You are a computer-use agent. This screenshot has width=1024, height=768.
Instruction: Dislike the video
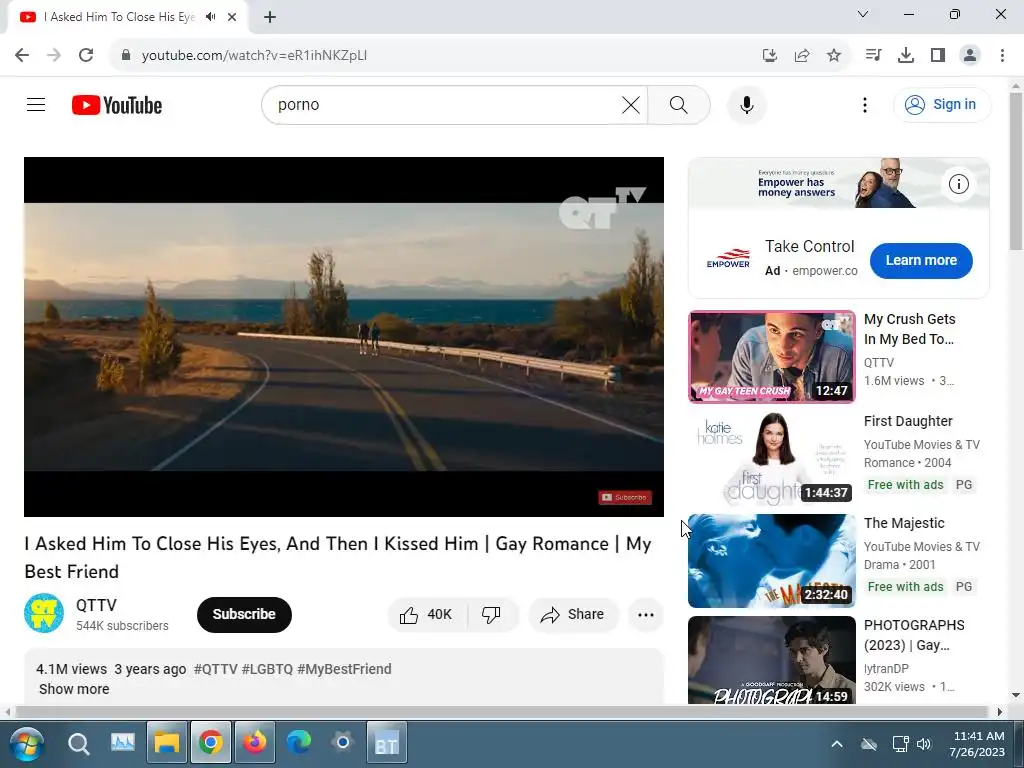[x=492, y=615]
